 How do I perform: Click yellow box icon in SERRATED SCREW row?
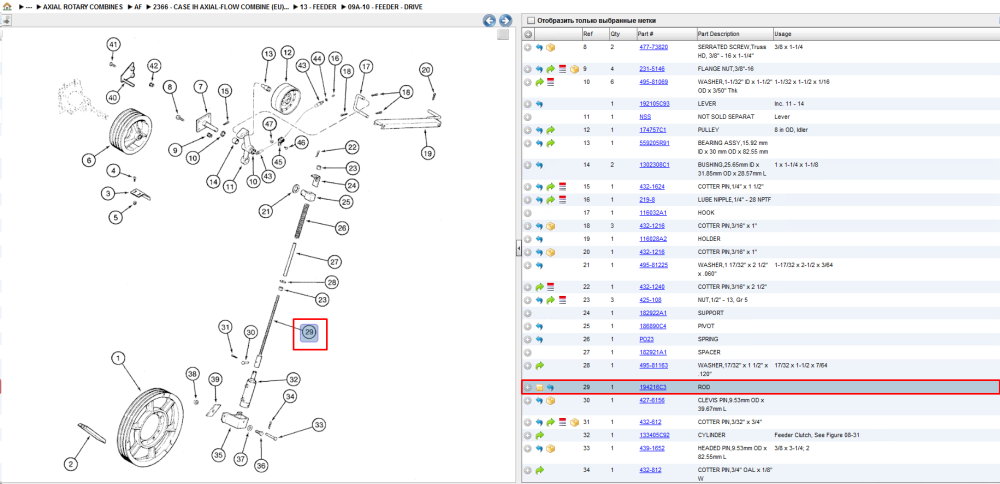[550, 47]
